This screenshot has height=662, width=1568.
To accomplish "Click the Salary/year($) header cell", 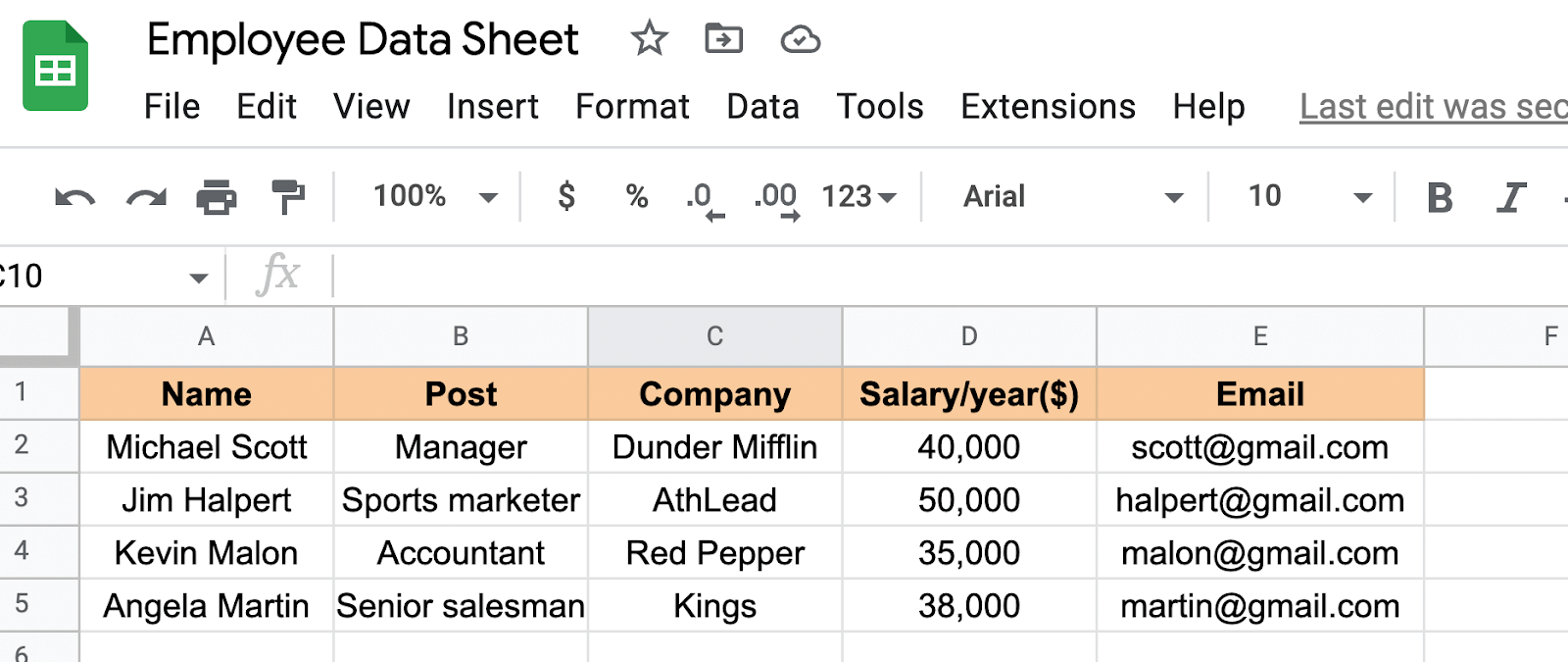I will (969, 394).
